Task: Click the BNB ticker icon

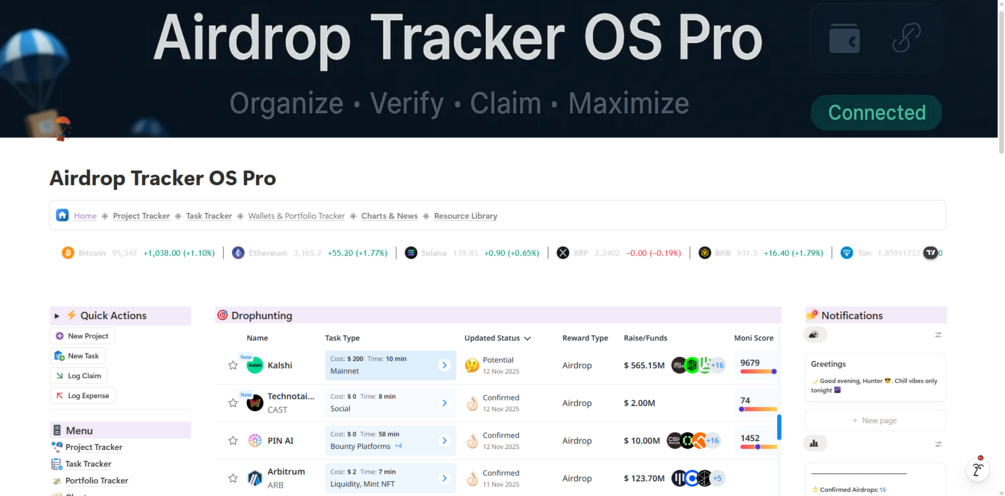Action: click(x=705, y=253)
